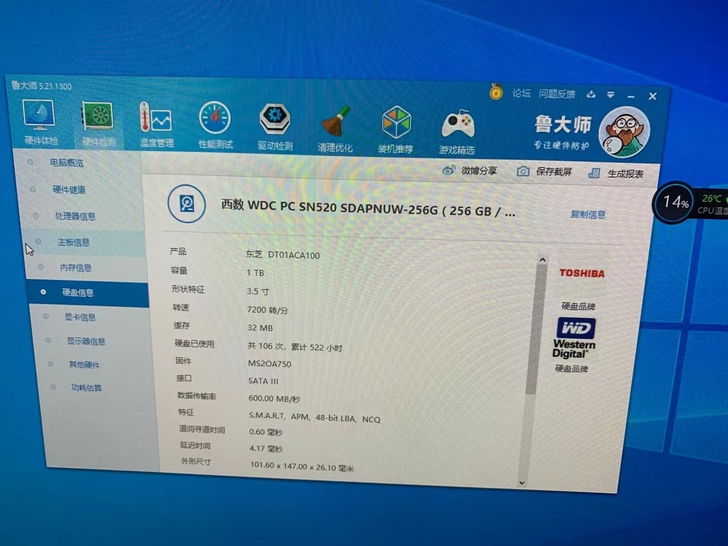Open 功耗估算 in the left sidebar
This screenshot has height=546, width=728.
pos(85,388)
